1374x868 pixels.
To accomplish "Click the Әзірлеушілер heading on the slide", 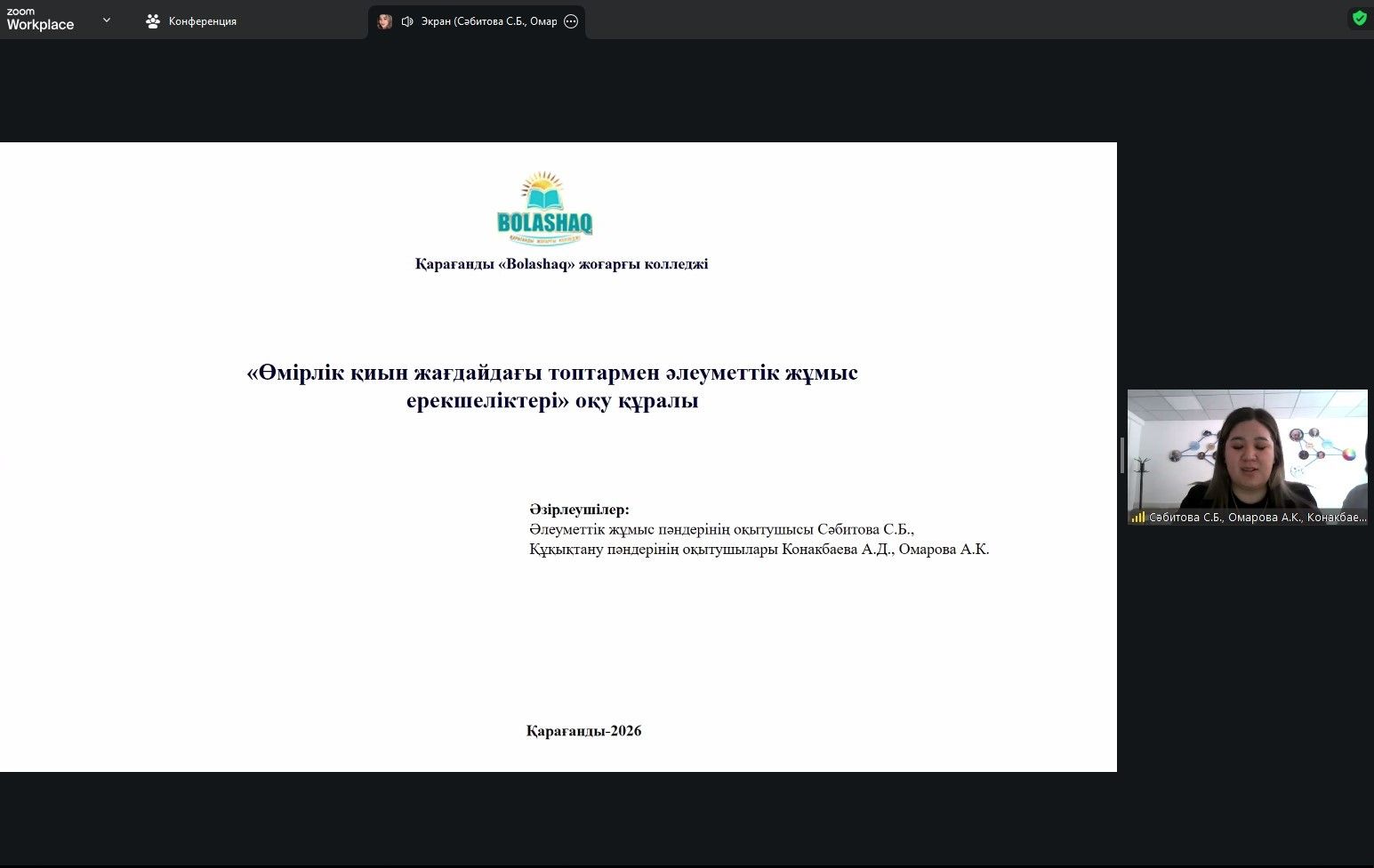I will pos(579,510).
